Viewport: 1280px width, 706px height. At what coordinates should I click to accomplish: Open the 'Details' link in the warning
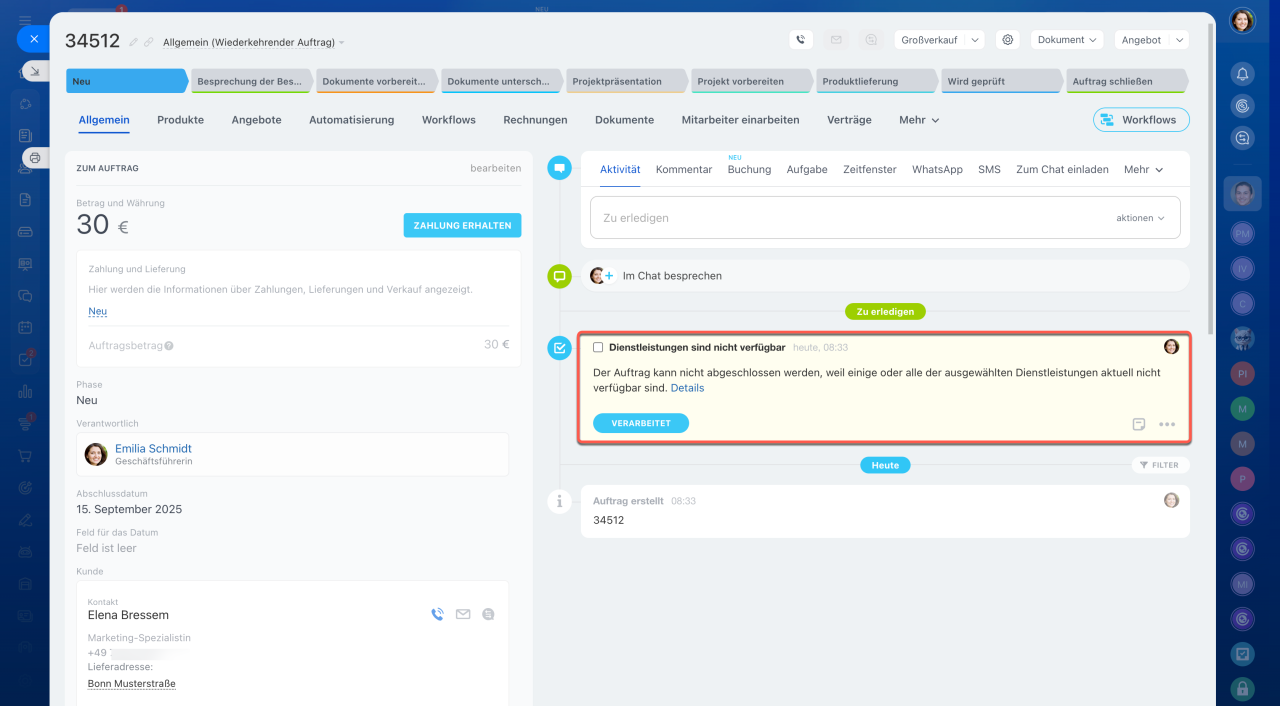687,388
